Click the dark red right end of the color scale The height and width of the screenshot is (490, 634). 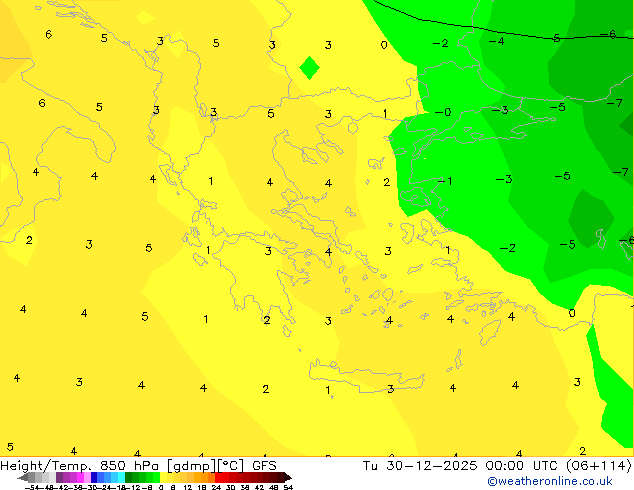(283, 478)
